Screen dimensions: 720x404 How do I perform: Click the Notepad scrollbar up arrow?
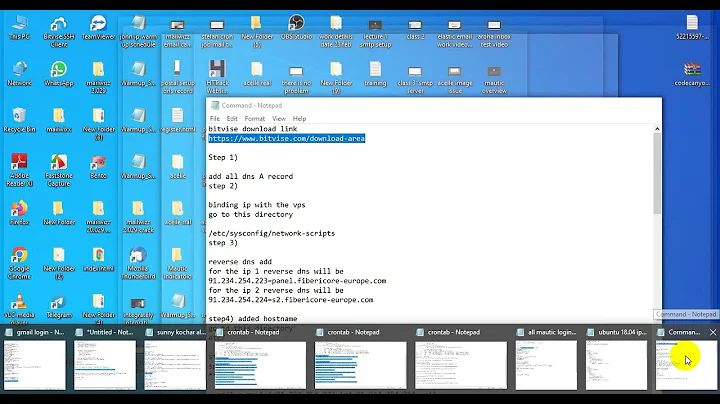657,129
